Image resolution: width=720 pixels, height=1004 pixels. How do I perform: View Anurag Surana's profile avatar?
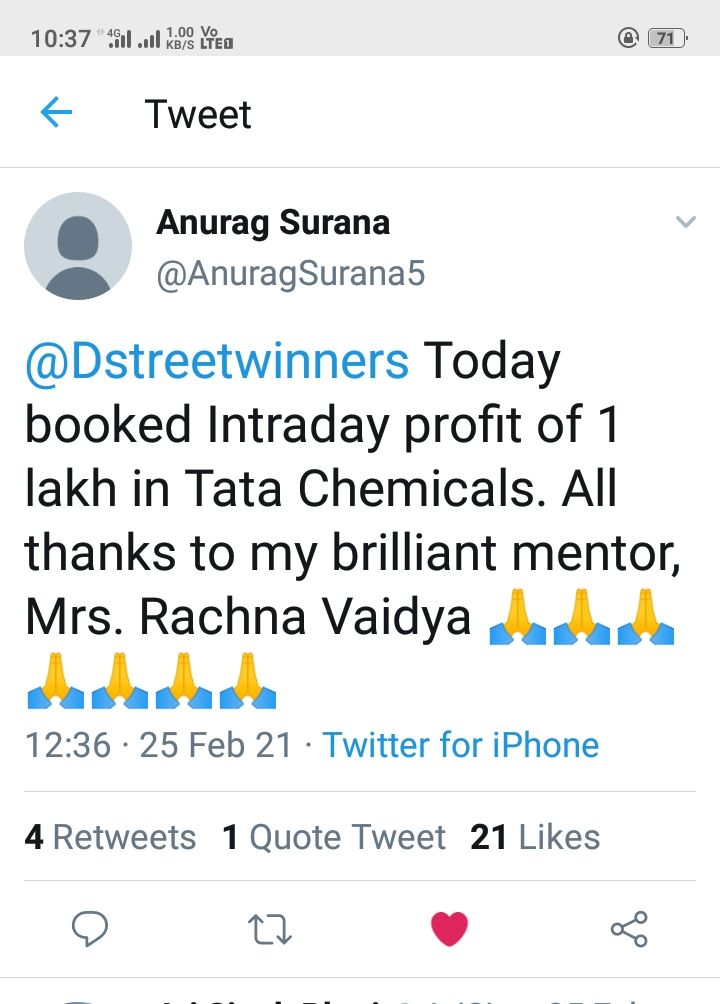tap(78, 246)
